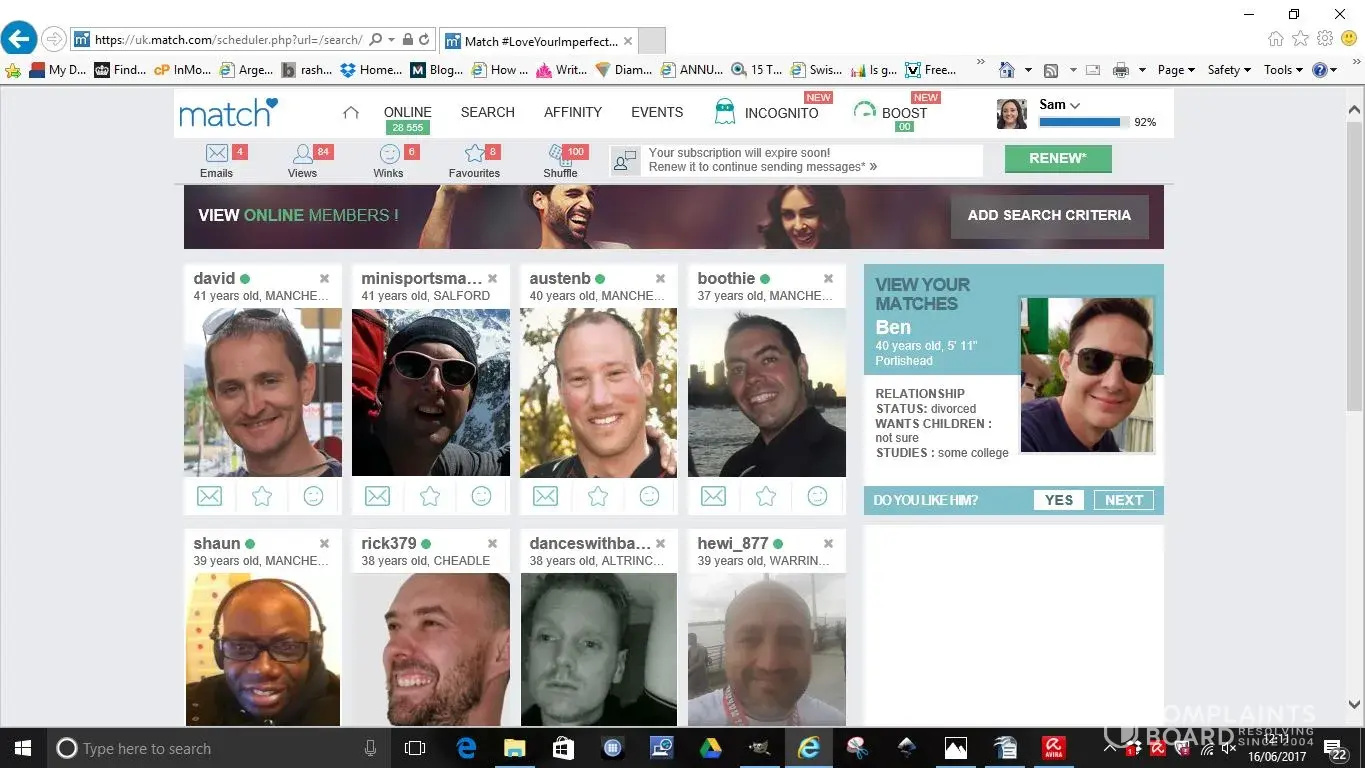Open the Safety dropdown menu

pos(1229,70)
